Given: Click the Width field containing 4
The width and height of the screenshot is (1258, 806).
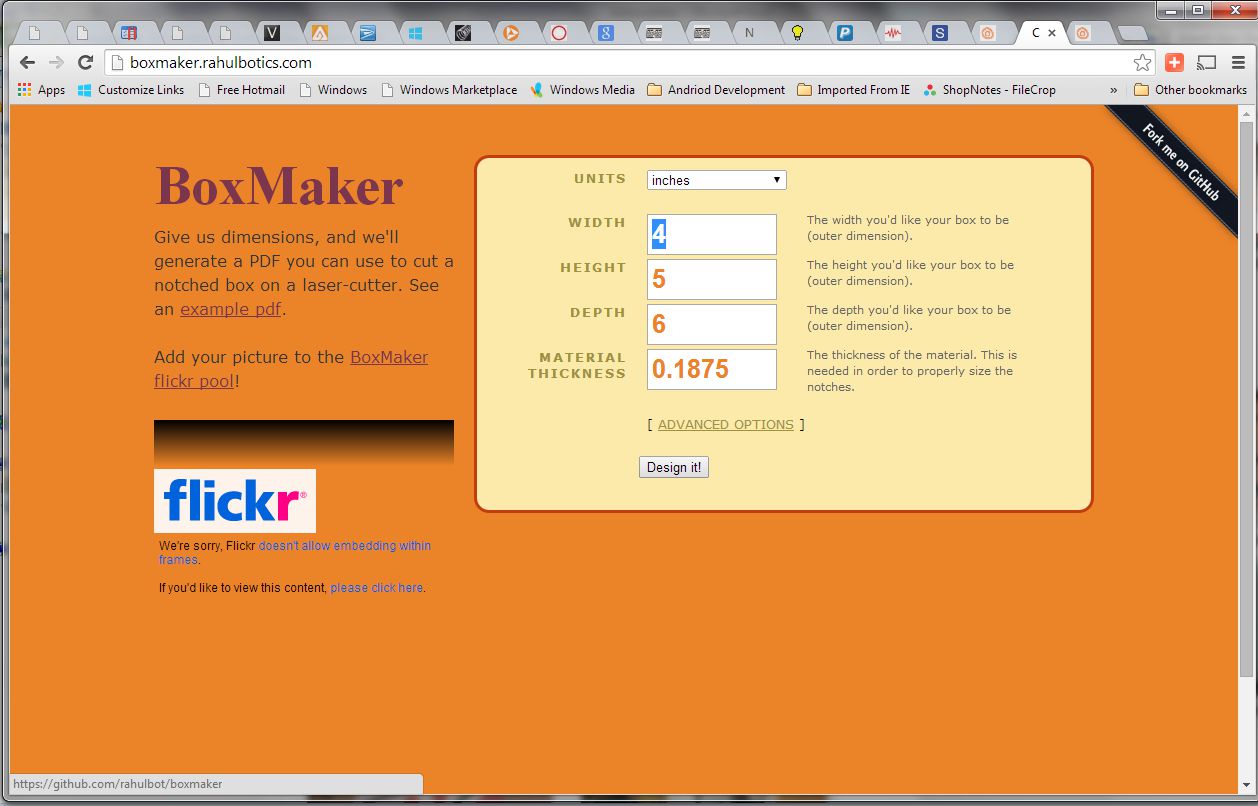Looking at the screenshot, I should 712,234.
